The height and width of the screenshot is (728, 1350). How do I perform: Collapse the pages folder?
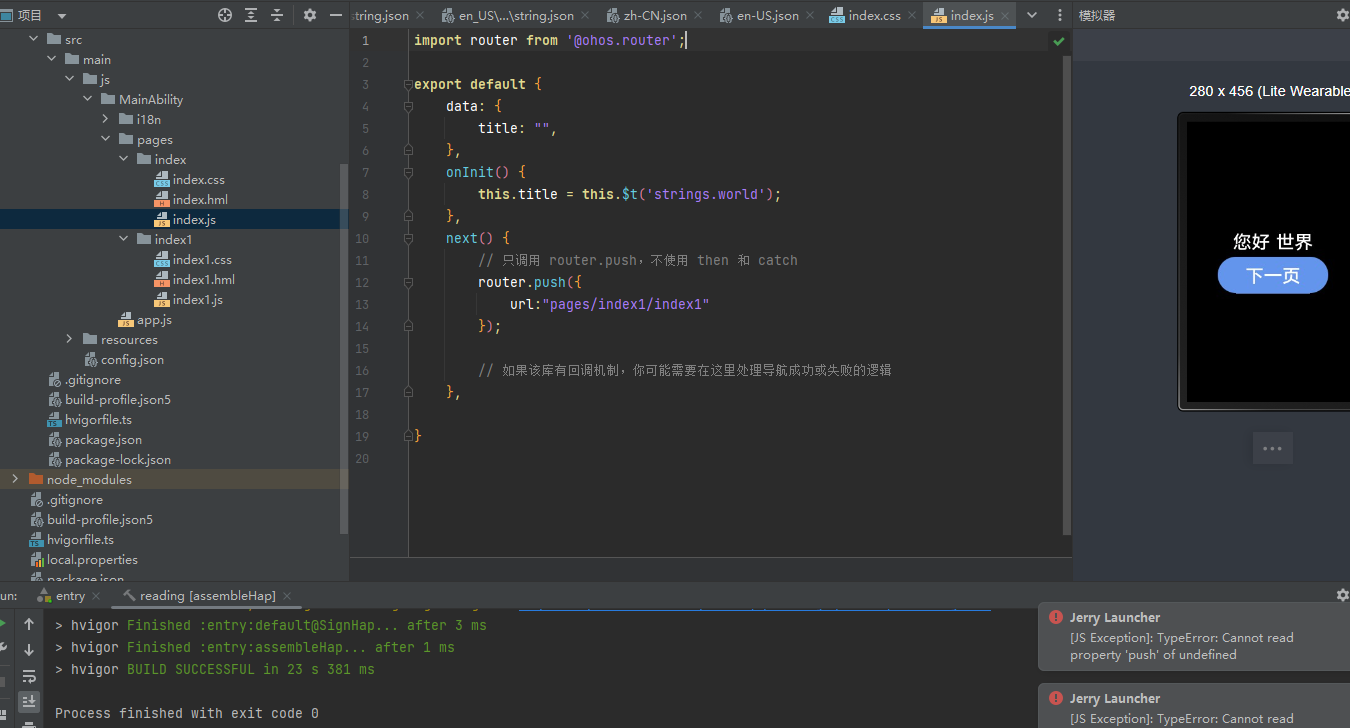(105, 139)
